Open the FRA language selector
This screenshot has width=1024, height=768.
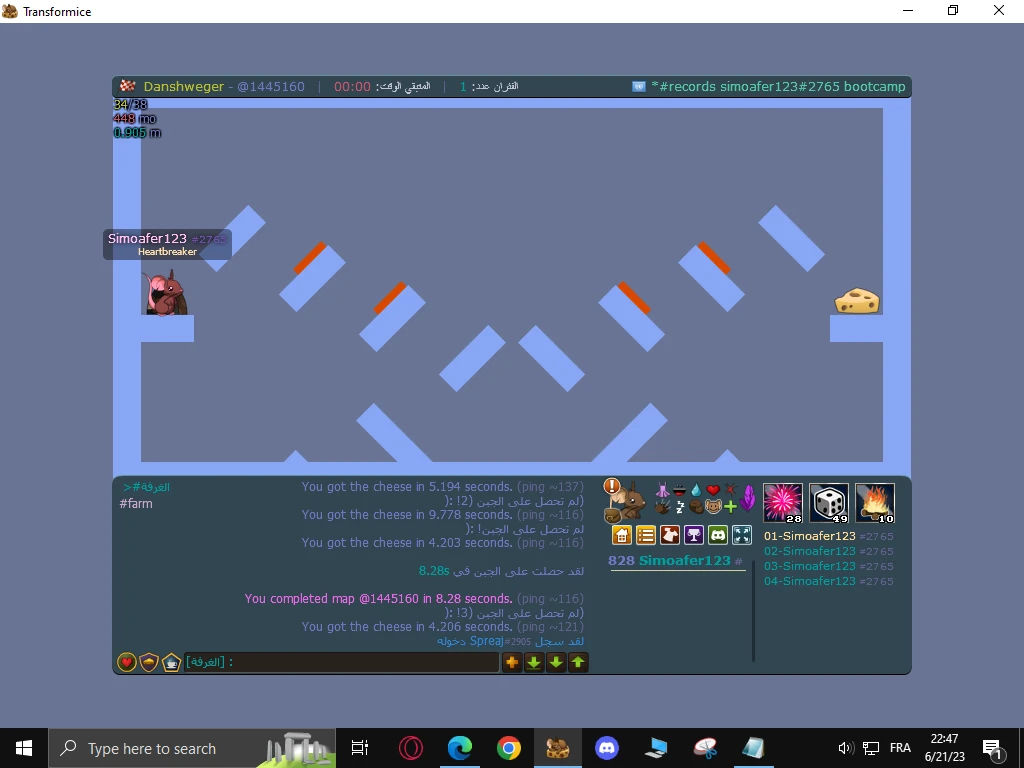click(x=900, y=748)
